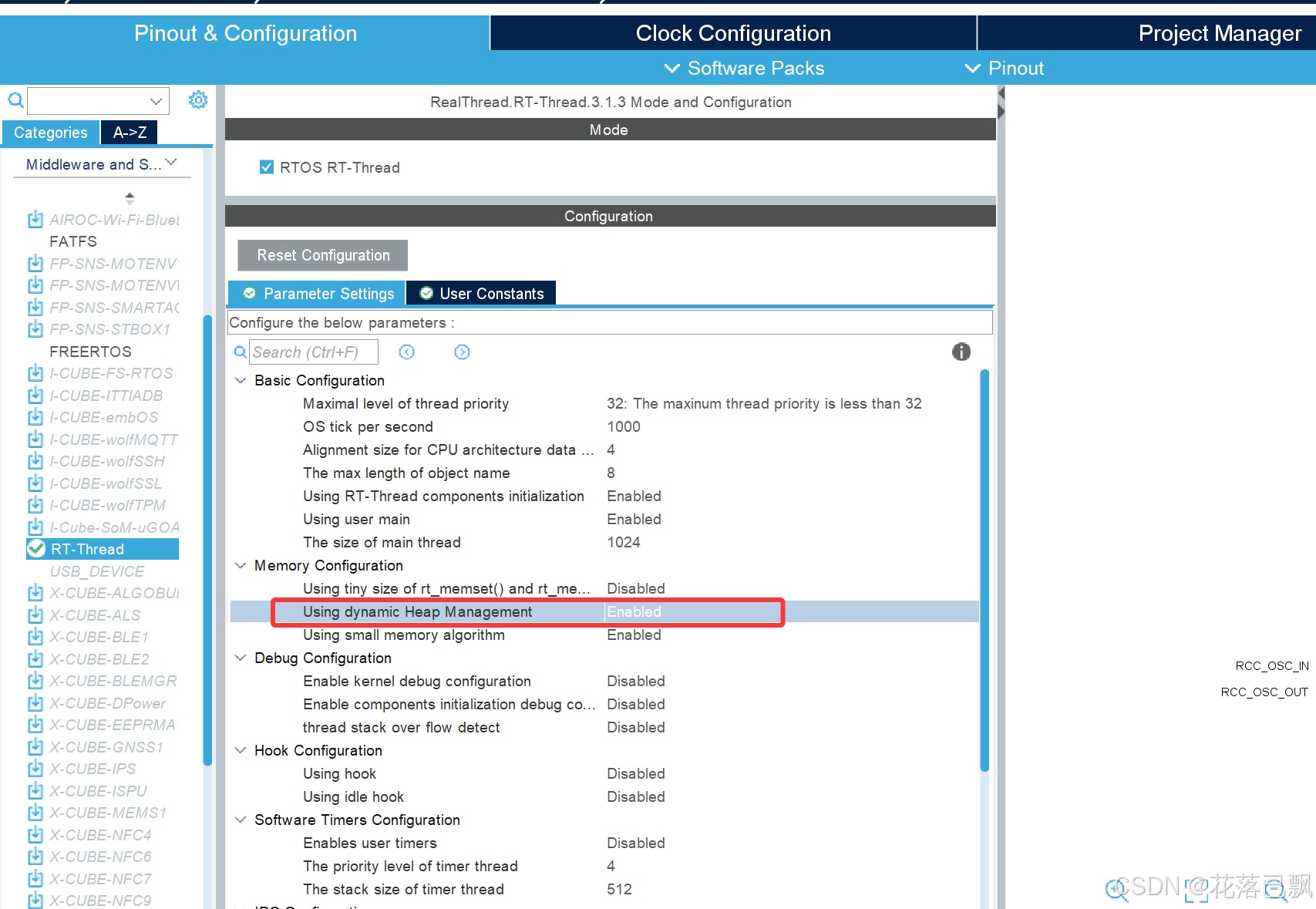Click the download icon next to X-CUBE-IPS

[35, 769]
